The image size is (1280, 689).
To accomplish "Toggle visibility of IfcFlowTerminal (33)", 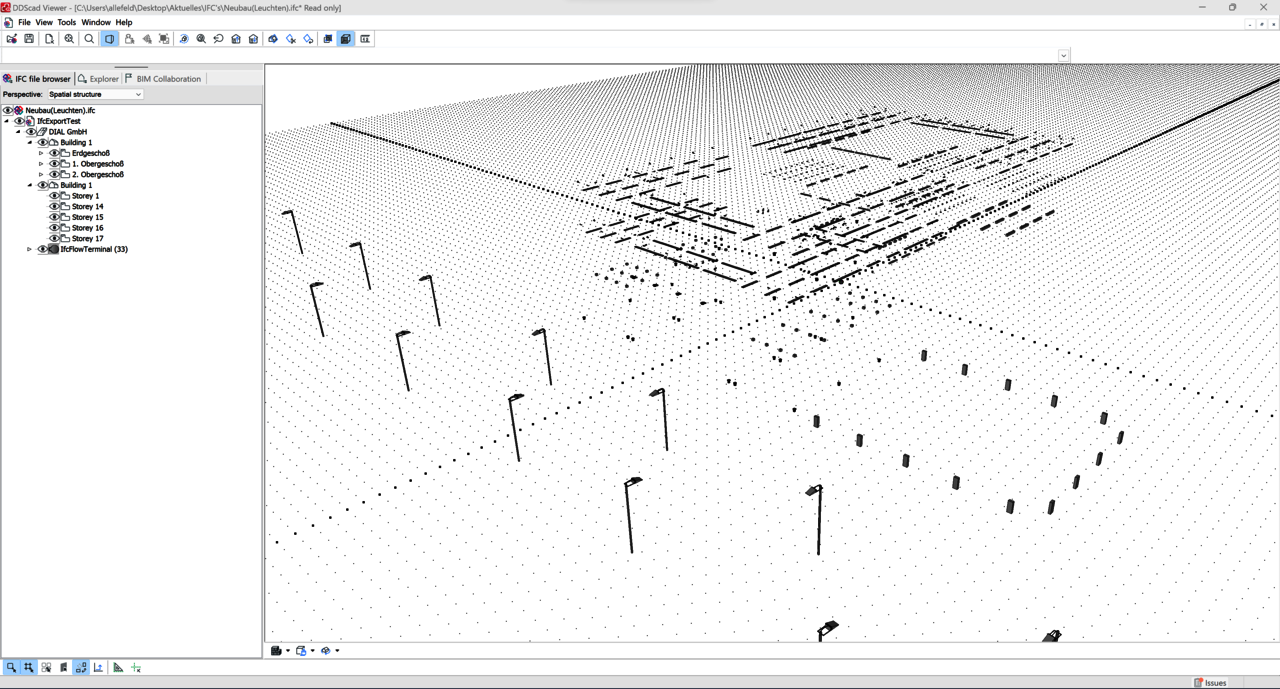I will tap(42, 249).
